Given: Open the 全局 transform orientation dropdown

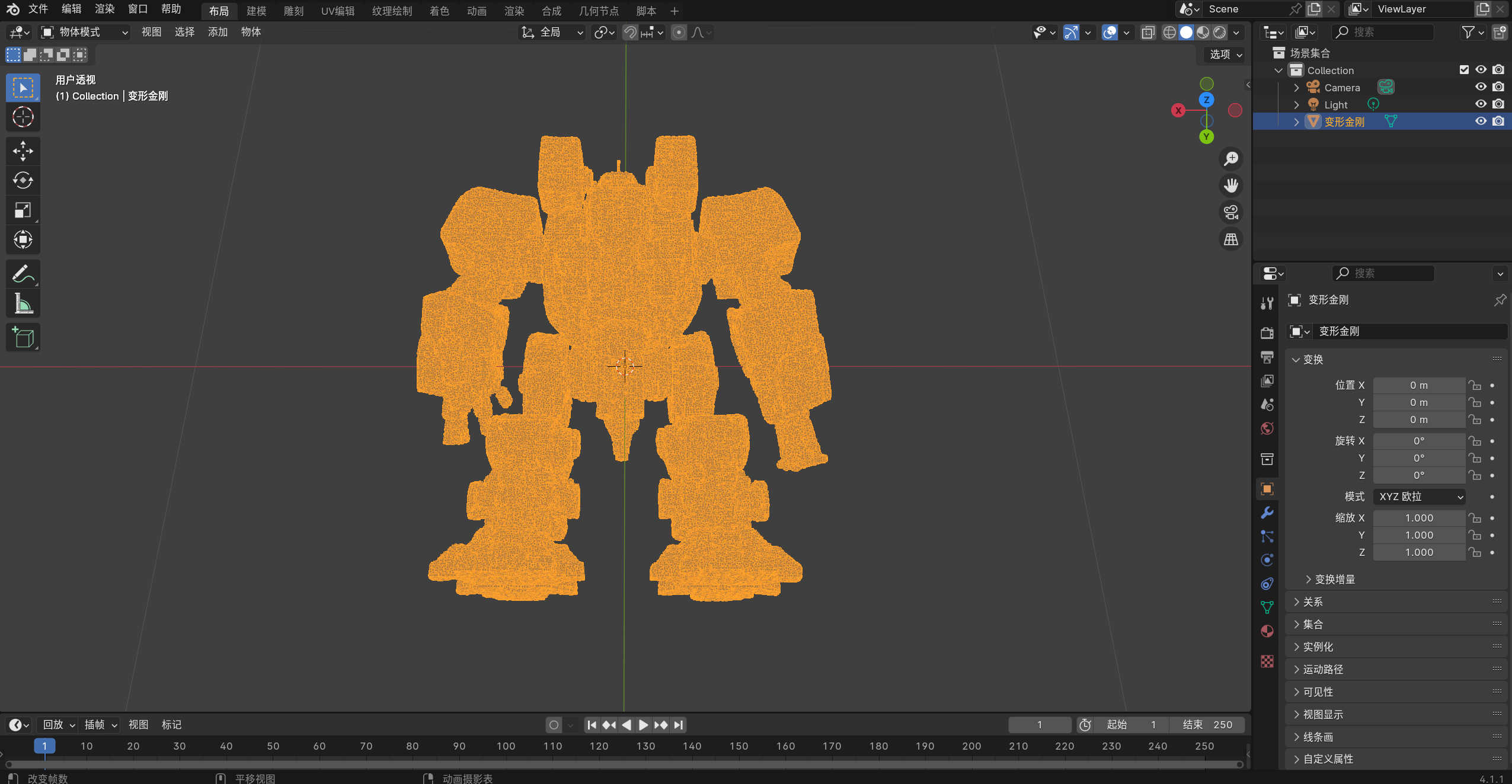Looking at the screenshot, I should (x=552, y=32).
